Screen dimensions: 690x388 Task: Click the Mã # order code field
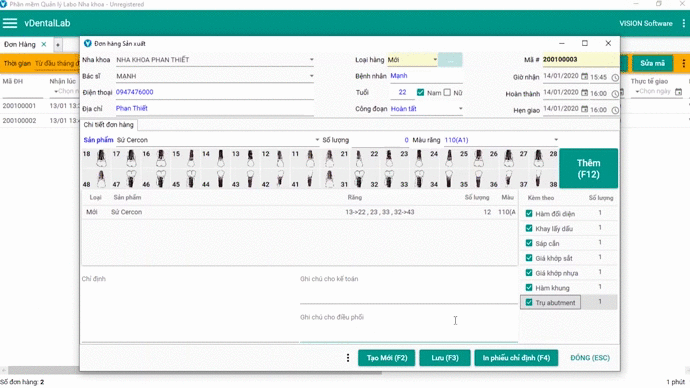point(580,59)
